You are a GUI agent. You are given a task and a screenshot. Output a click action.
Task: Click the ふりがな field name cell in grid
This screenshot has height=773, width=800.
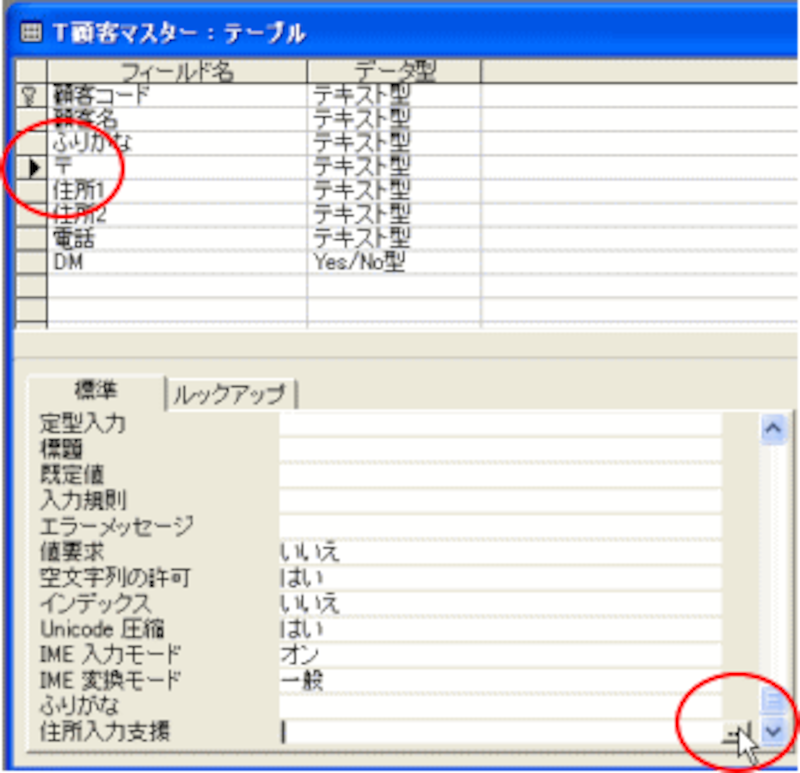click(177, 143)
